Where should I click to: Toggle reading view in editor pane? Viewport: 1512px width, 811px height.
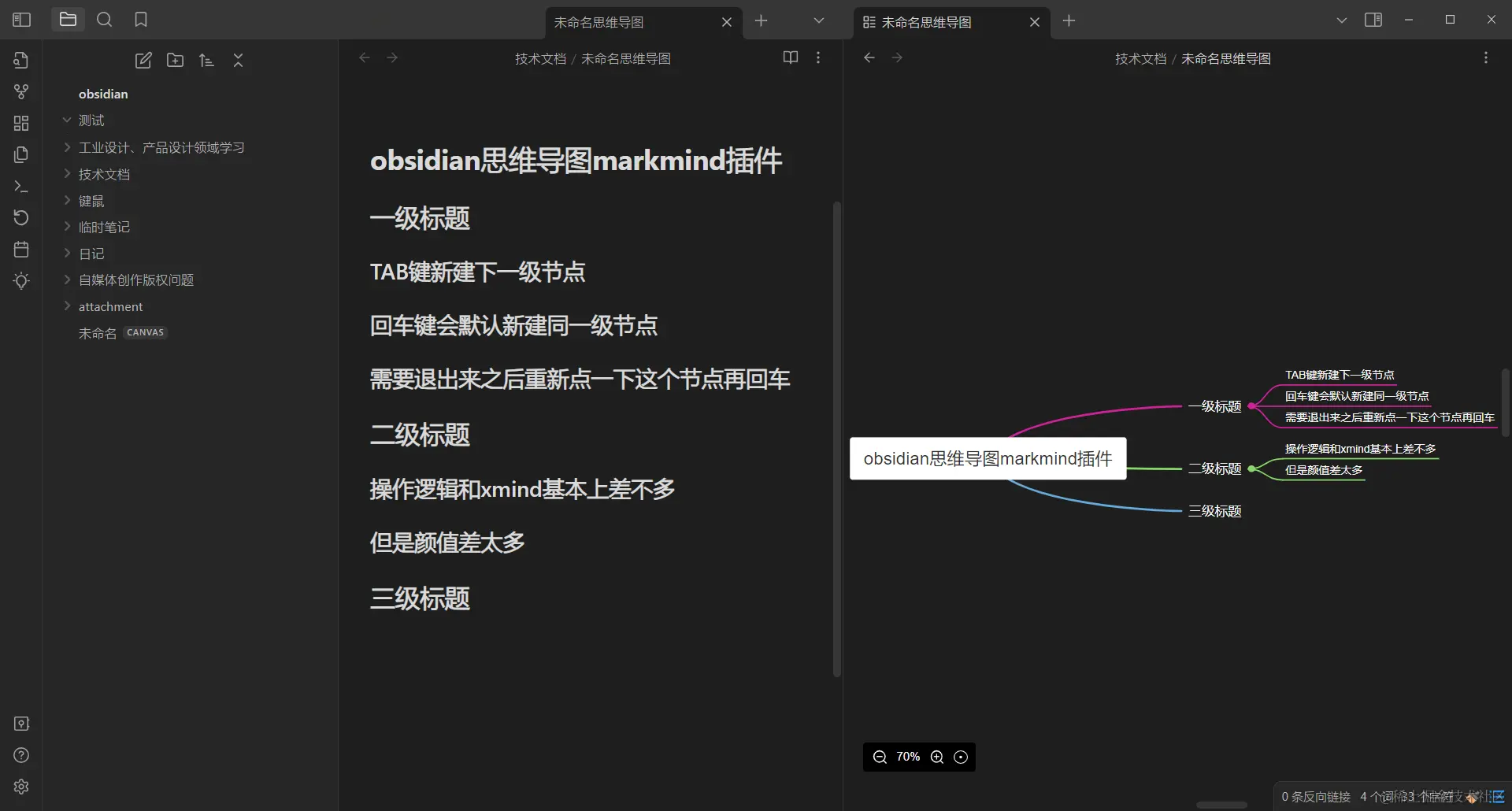[x=791, y=57]
